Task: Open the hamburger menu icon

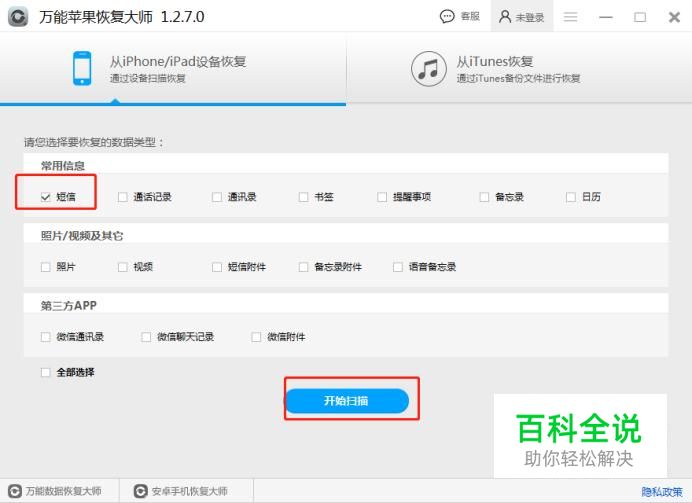Action: tap(570, 17)
